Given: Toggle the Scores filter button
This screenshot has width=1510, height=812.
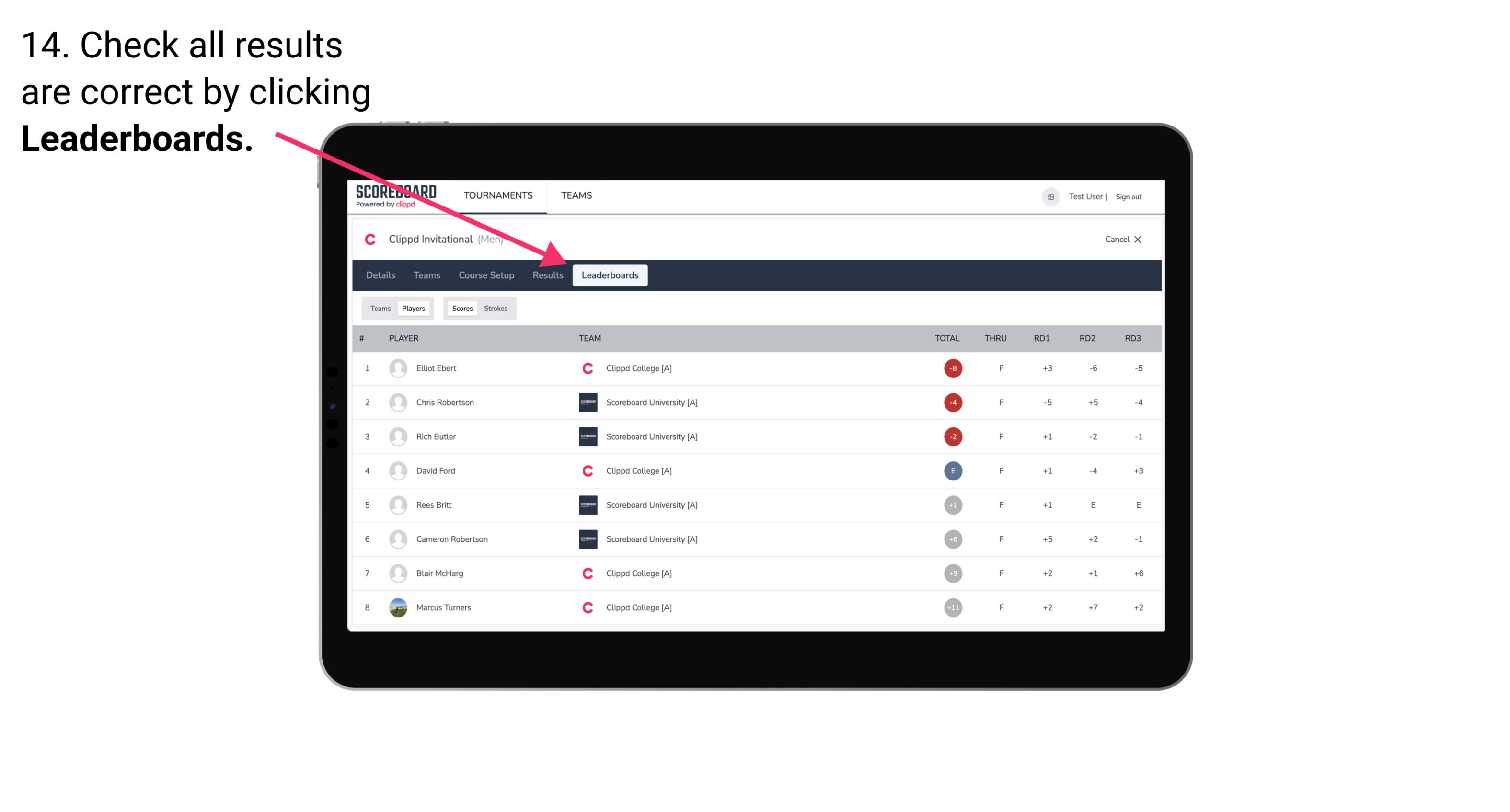Looking at the screenshot, I should tap(461, 308).
